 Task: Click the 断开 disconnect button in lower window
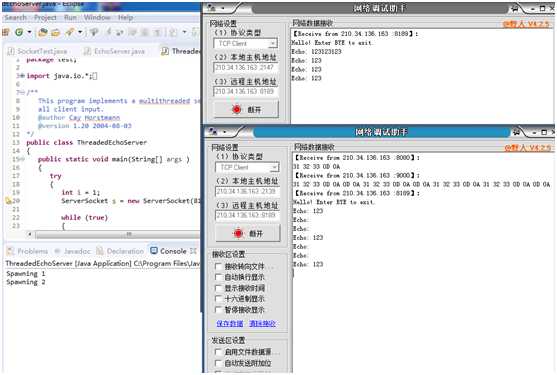[248, 234]
